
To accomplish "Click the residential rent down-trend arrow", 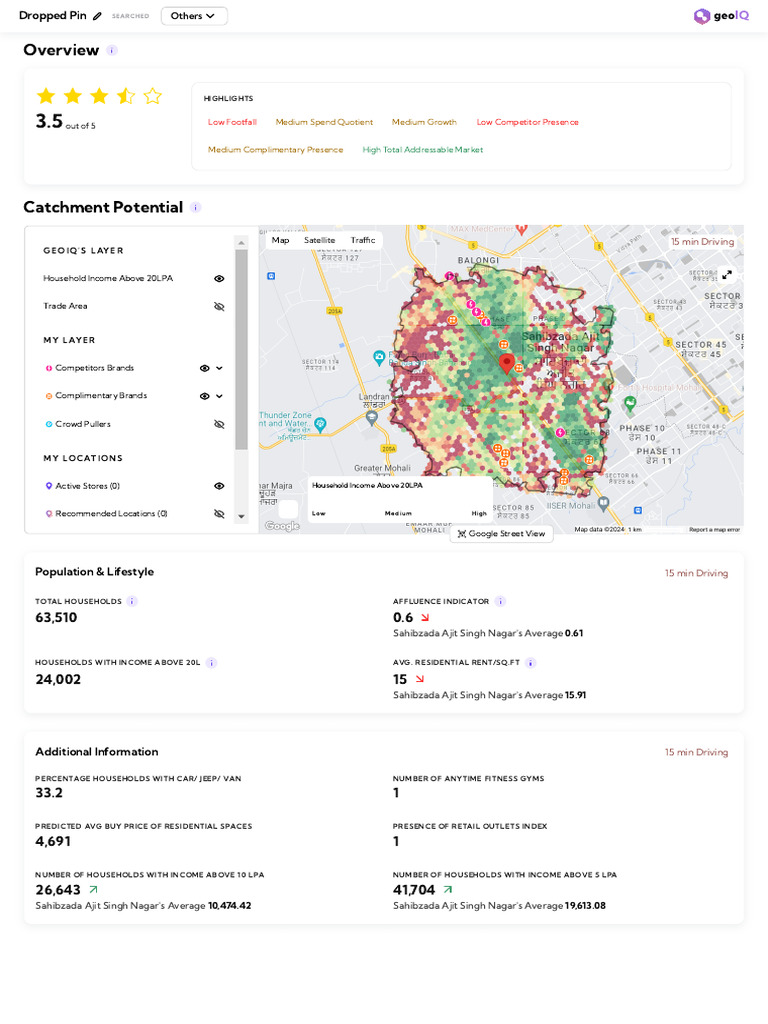I will click(419, 679).
